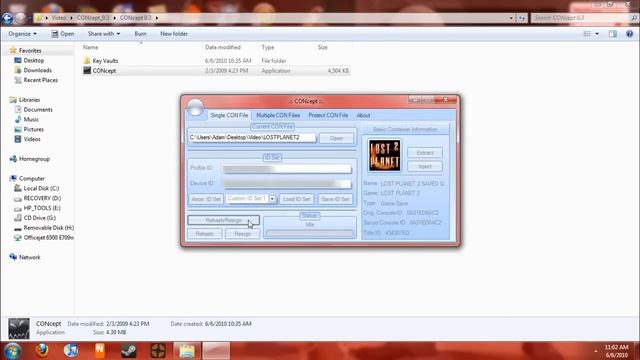The width and height of the screenshot is (640, 360).
Task: Select Recent Places in sidebar
Action: (40, 80)
